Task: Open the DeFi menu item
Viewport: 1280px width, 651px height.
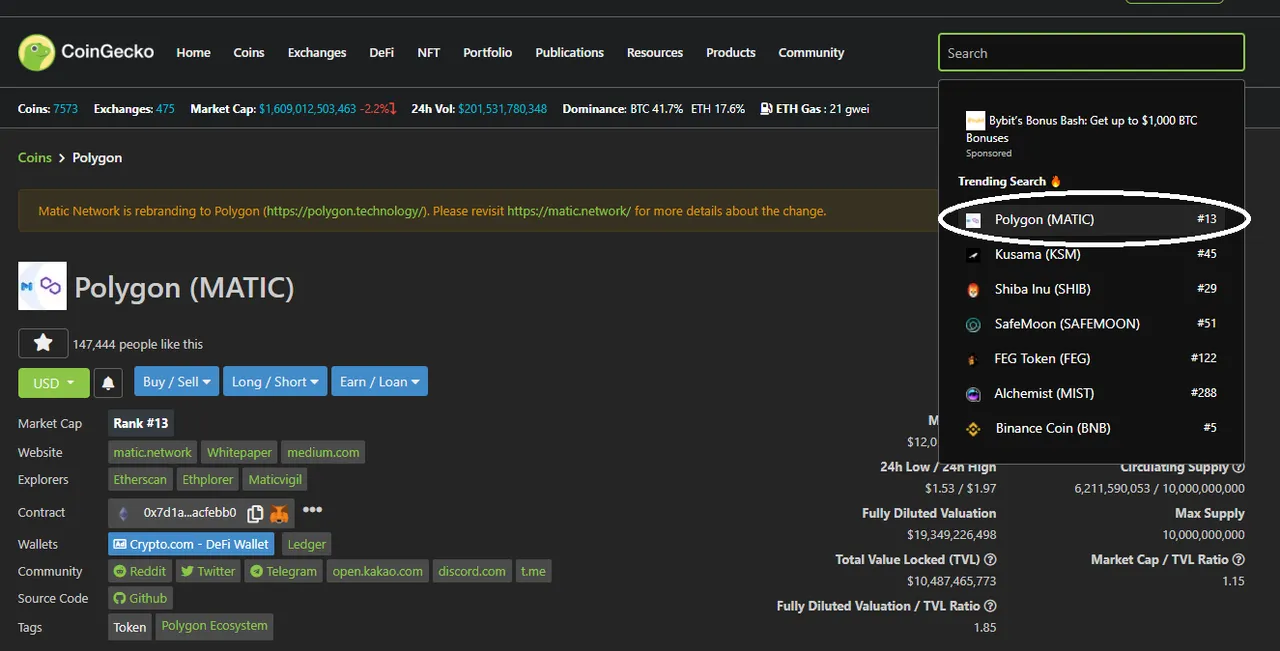Action: [381, 52]
